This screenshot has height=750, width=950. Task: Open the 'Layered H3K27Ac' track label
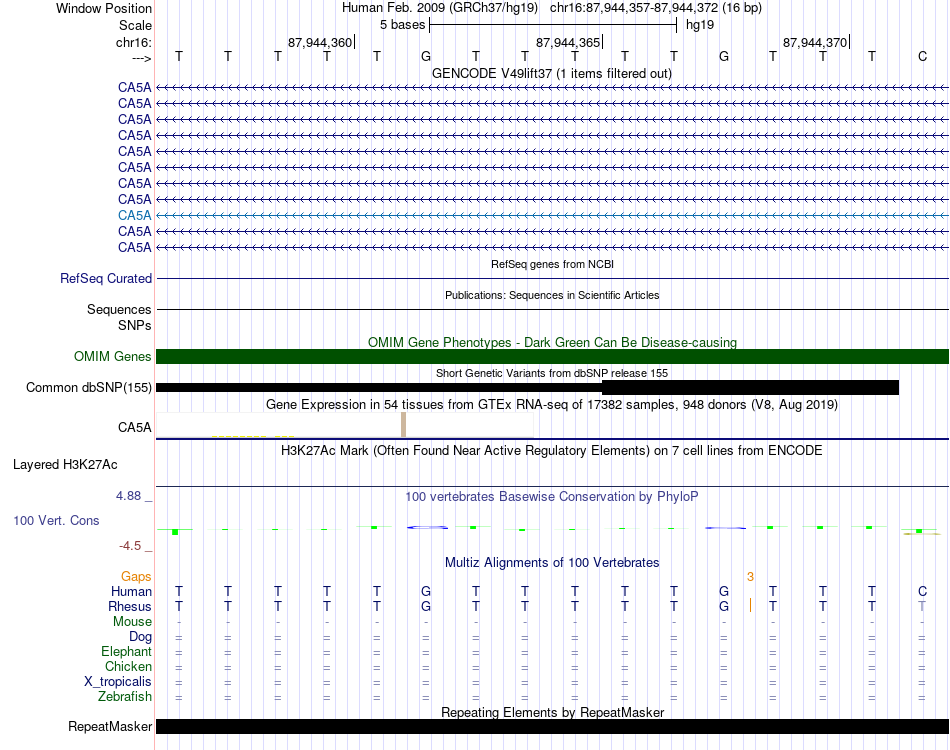(x=65, y=465)
